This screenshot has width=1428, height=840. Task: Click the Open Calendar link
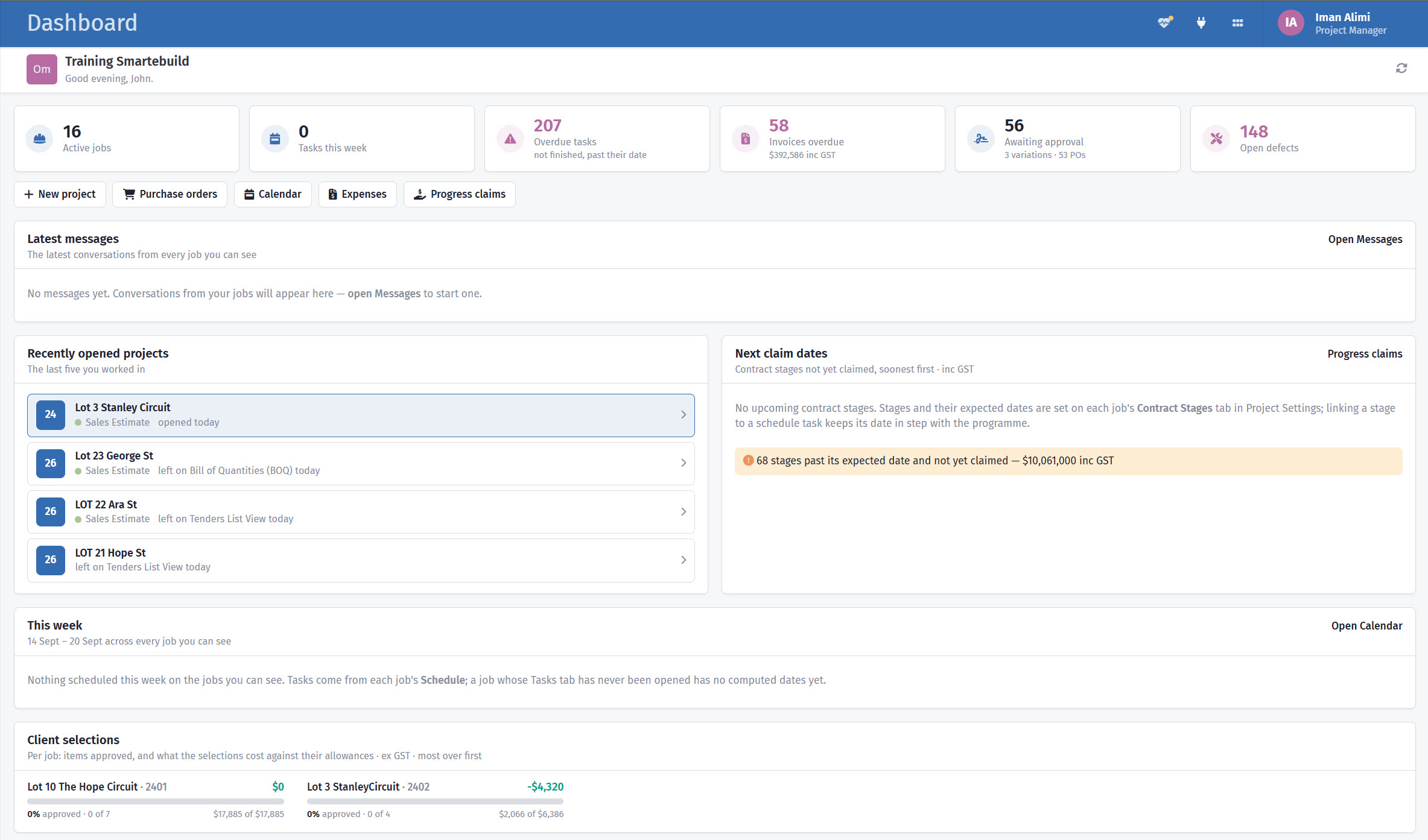point(1366,626)
